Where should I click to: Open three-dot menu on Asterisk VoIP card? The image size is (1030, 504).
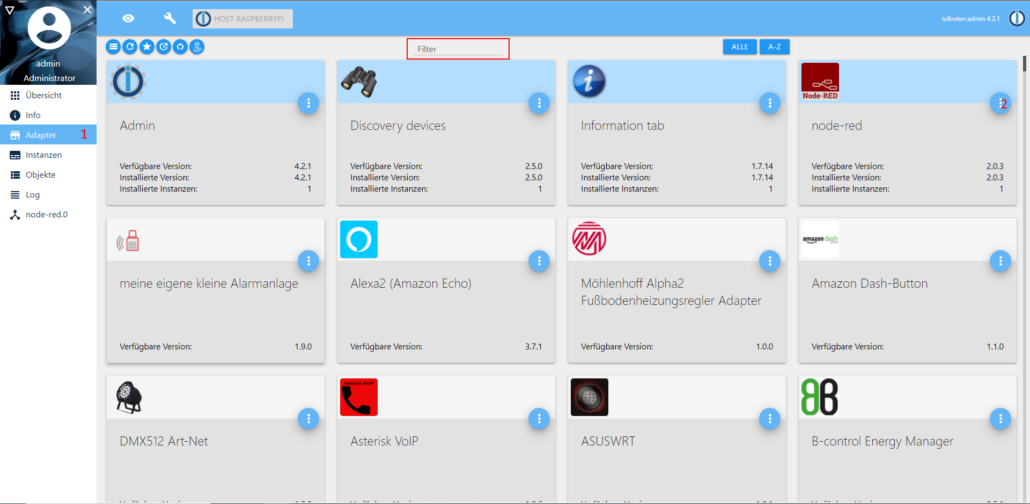tap(539, 419)
